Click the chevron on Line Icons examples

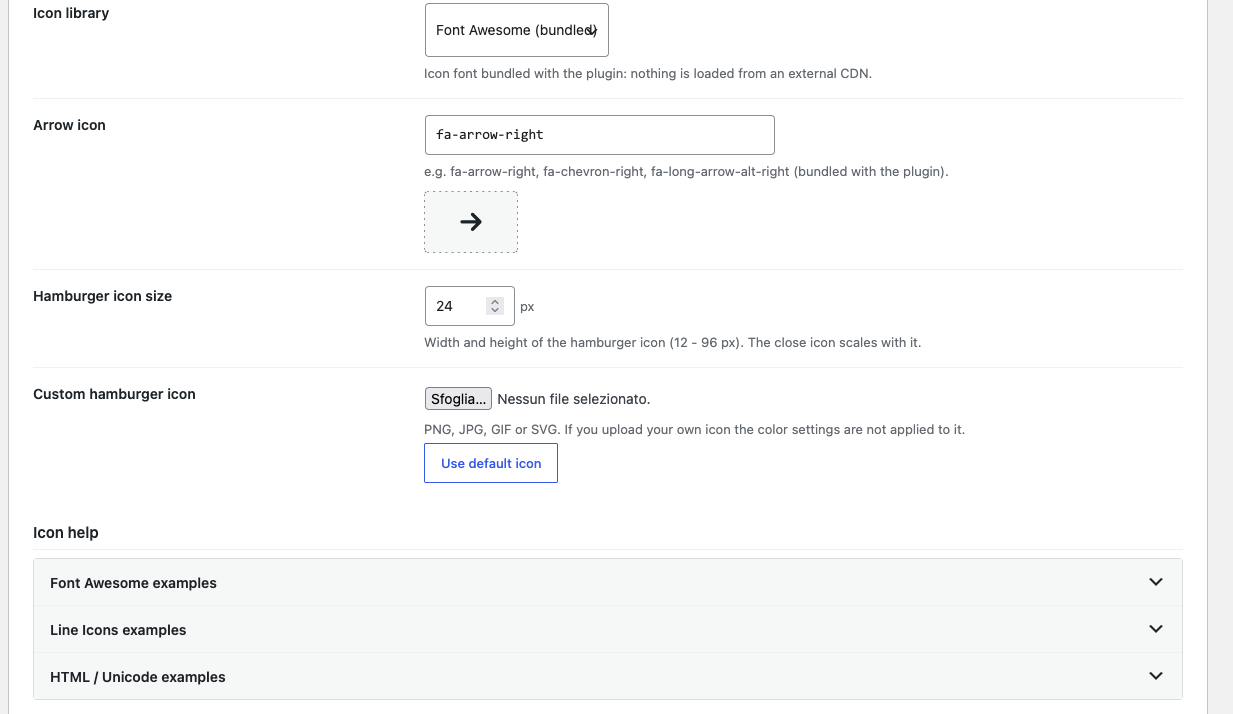[x=1156, y=629]
